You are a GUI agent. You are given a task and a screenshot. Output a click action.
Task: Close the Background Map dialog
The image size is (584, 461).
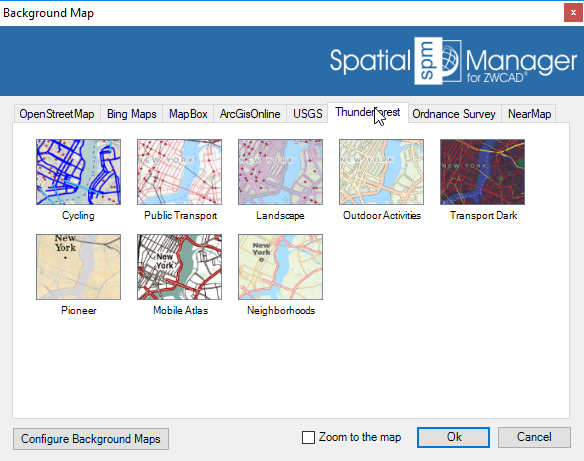(573, 13)
